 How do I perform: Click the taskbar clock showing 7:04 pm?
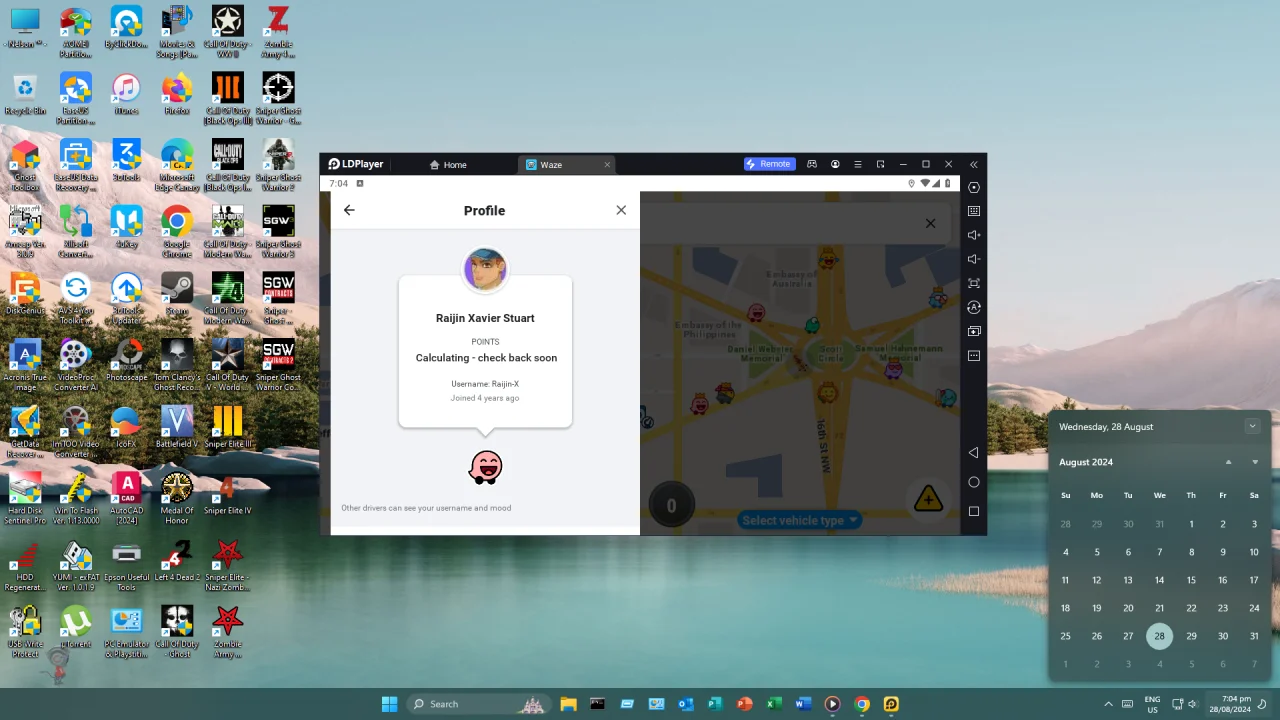(x=1229, y=704)
